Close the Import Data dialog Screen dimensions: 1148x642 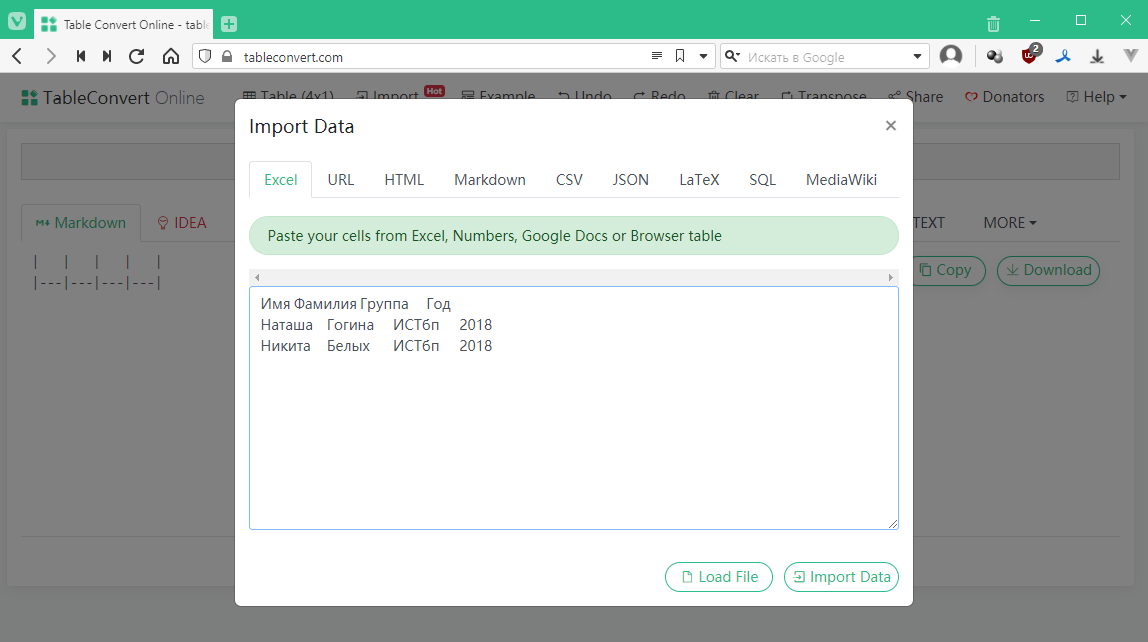coord(890,126)
